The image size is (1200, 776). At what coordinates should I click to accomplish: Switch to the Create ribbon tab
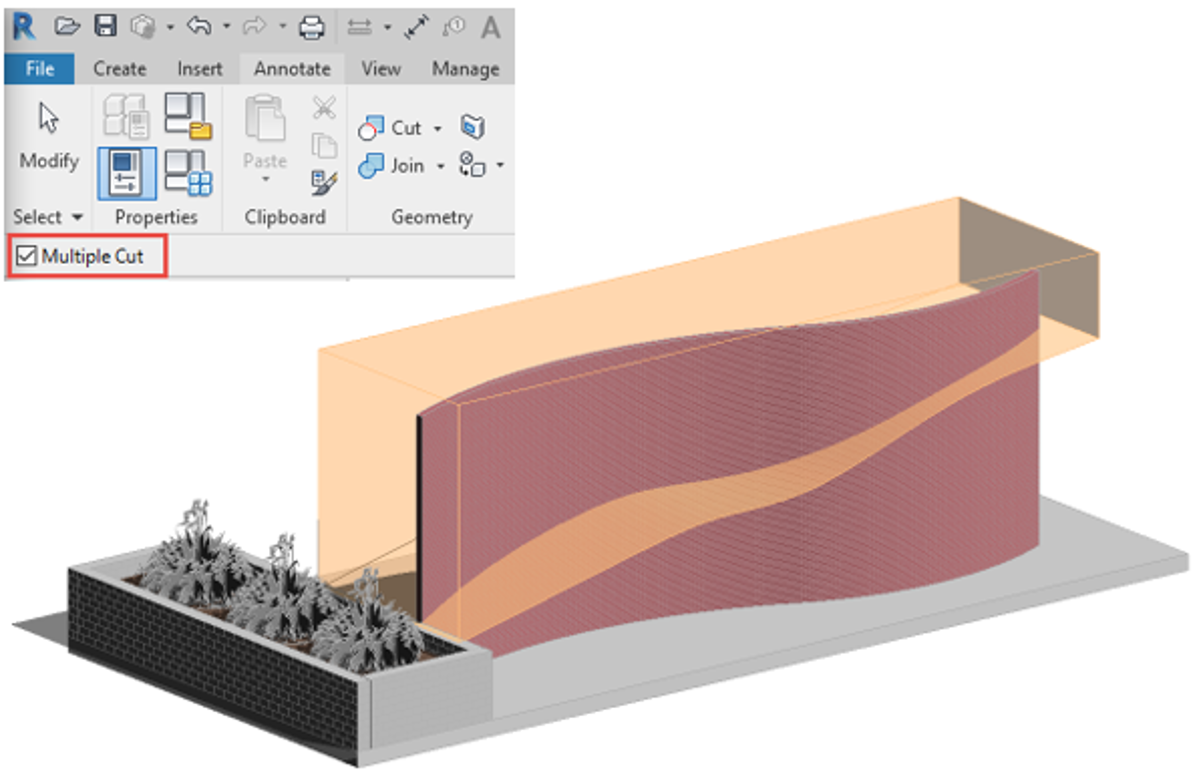[119, 68]
